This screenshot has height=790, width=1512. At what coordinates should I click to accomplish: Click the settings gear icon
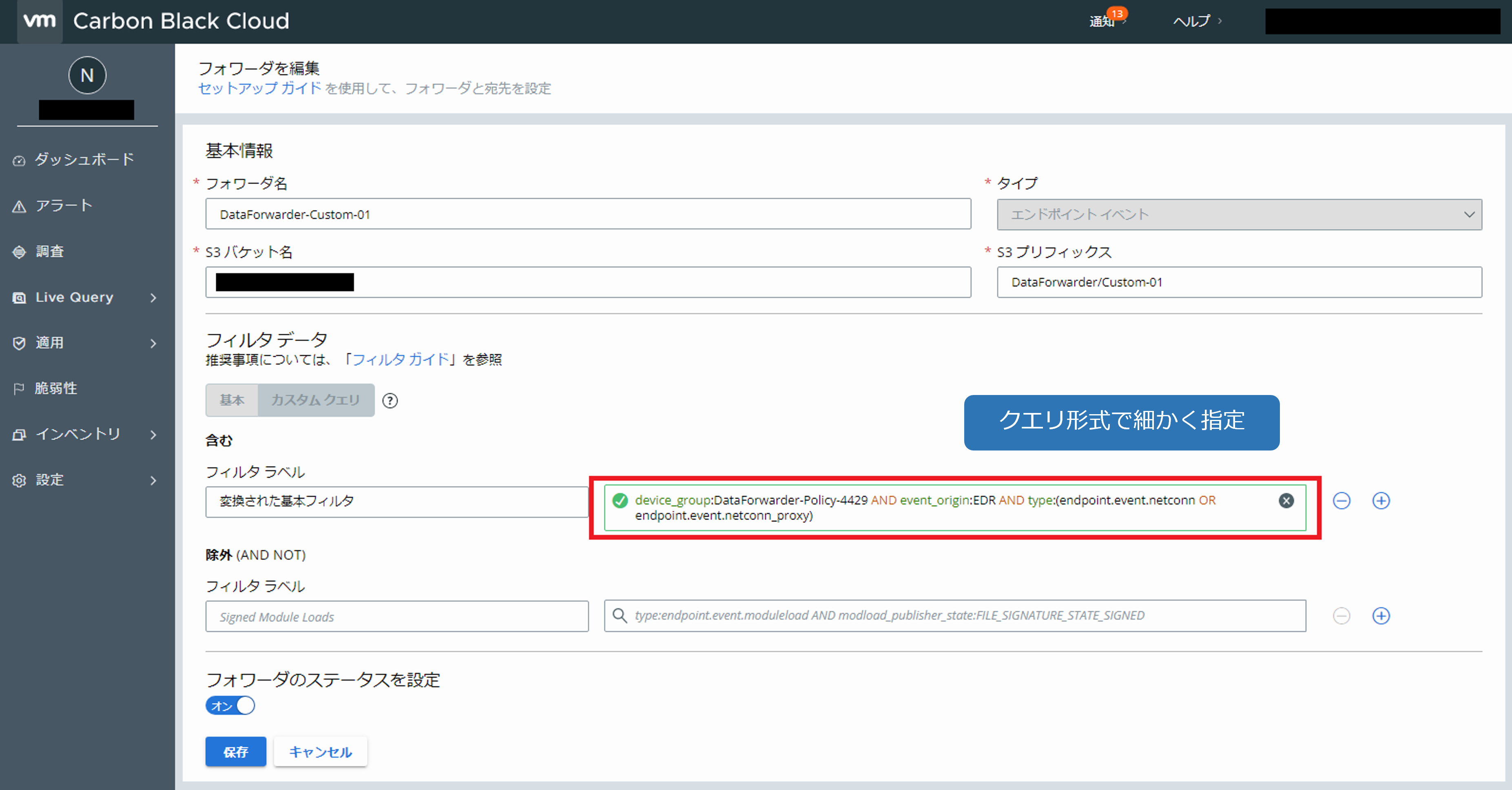click(19, 480)
